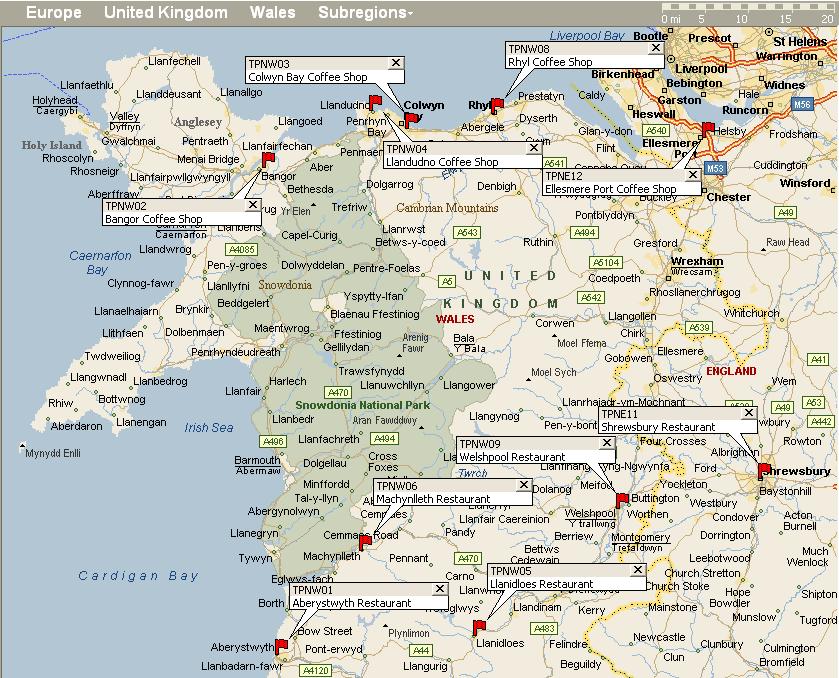Click the Aberystwyth Restaurant red flag marker
This screenshot has width=839, height=678.
click(282, 646)
